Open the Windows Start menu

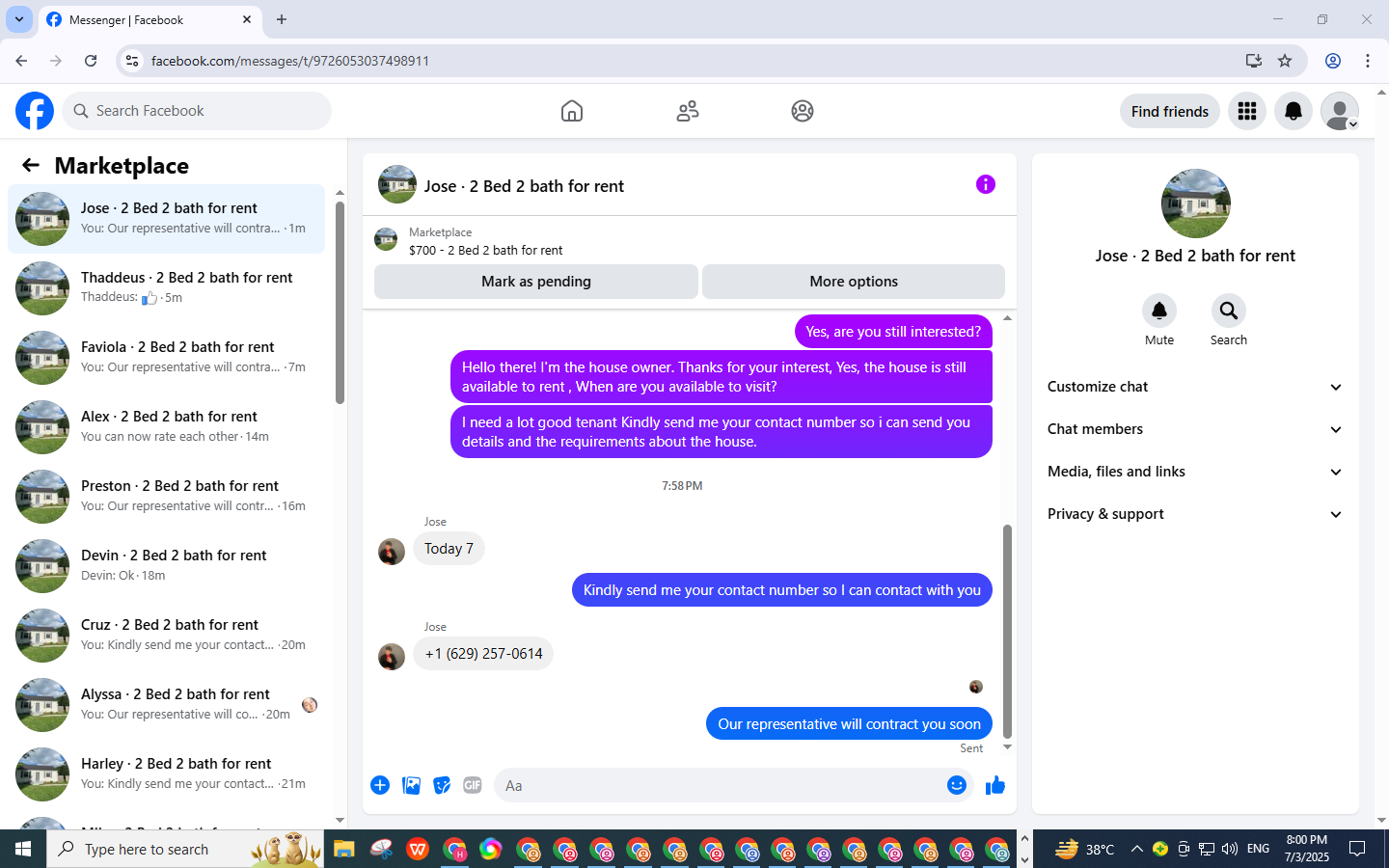(23, 849)
